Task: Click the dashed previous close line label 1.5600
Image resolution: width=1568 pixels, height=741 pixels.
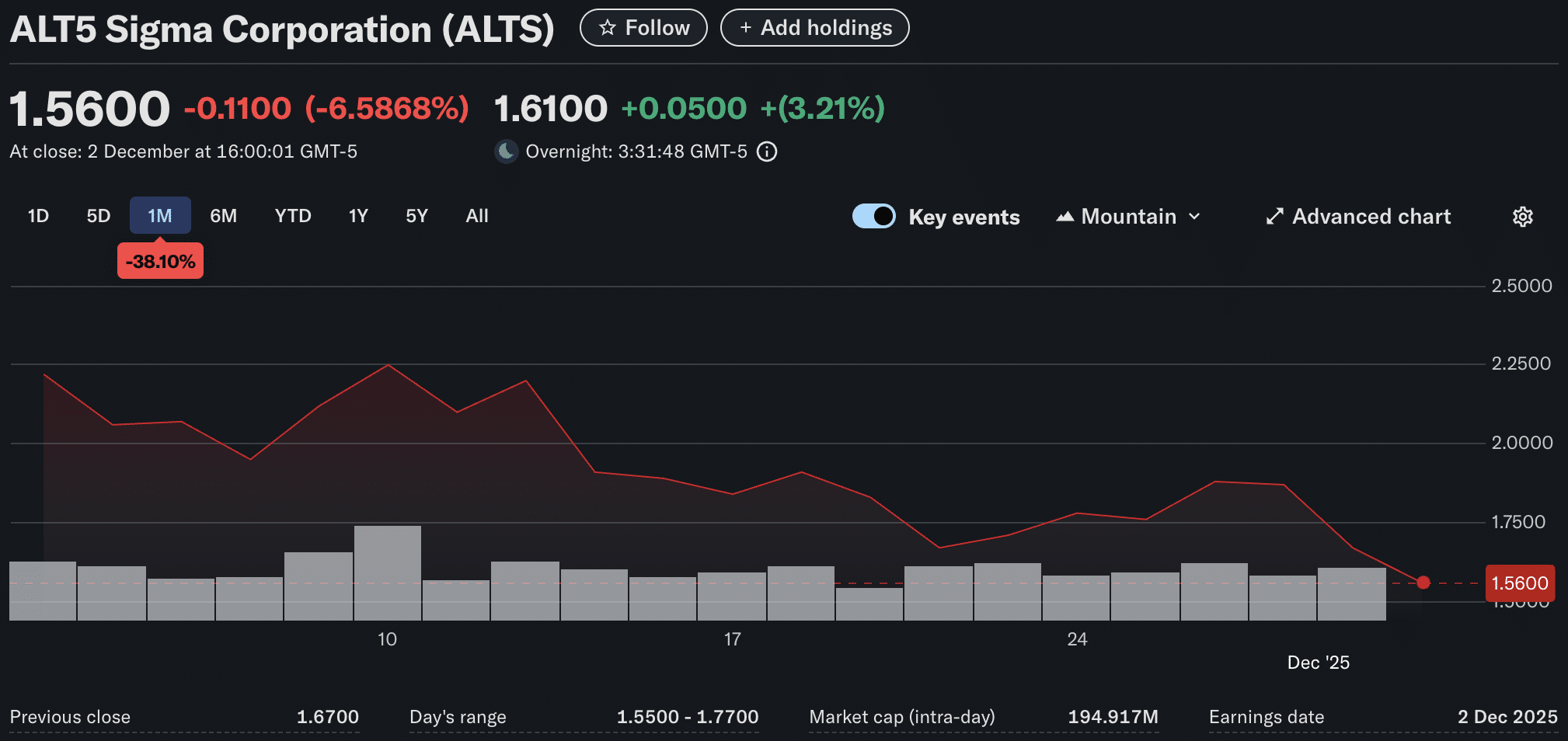Action: click(x=1519, y=583)
